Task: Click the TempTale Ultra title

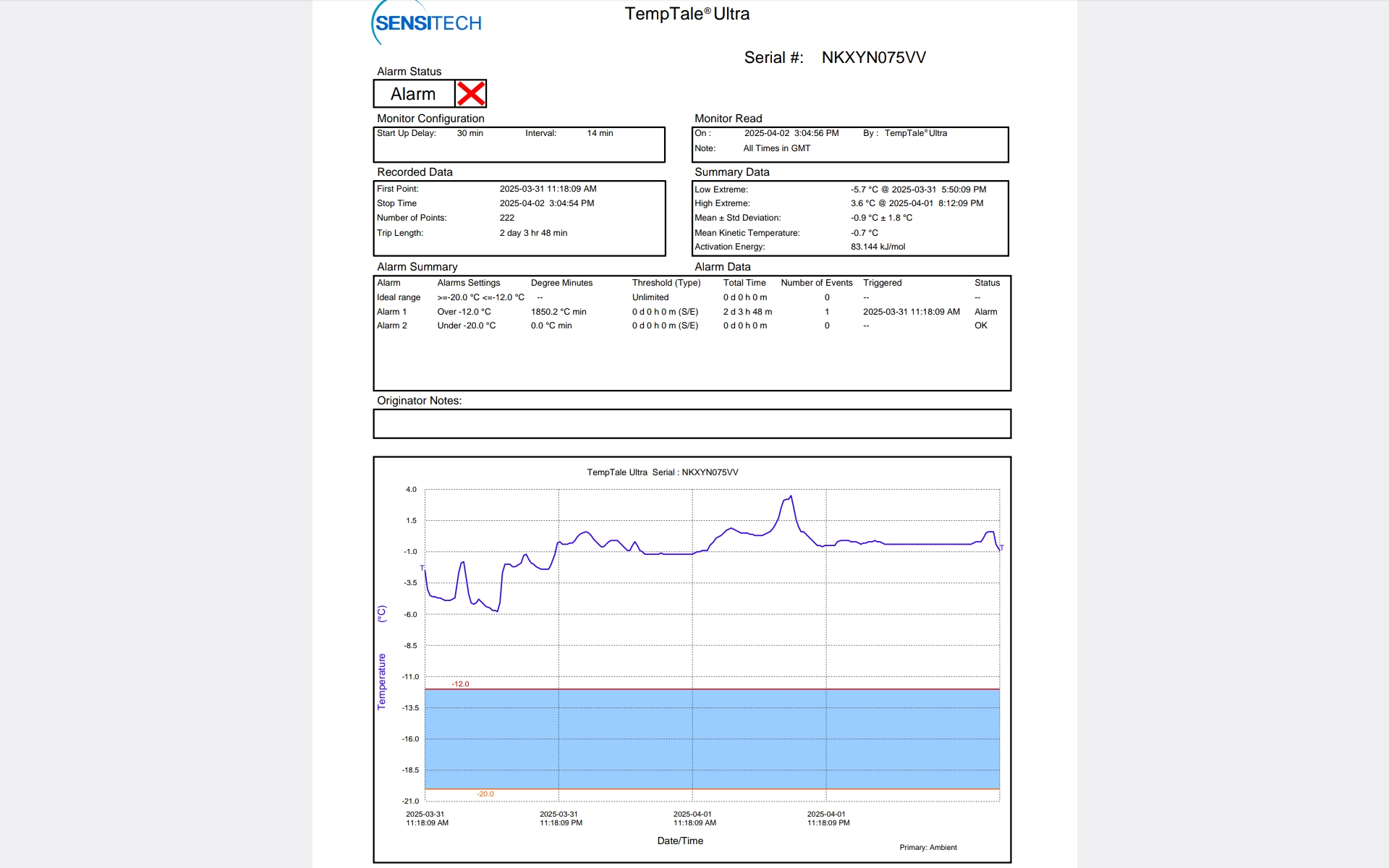Action: pos(687,14)
